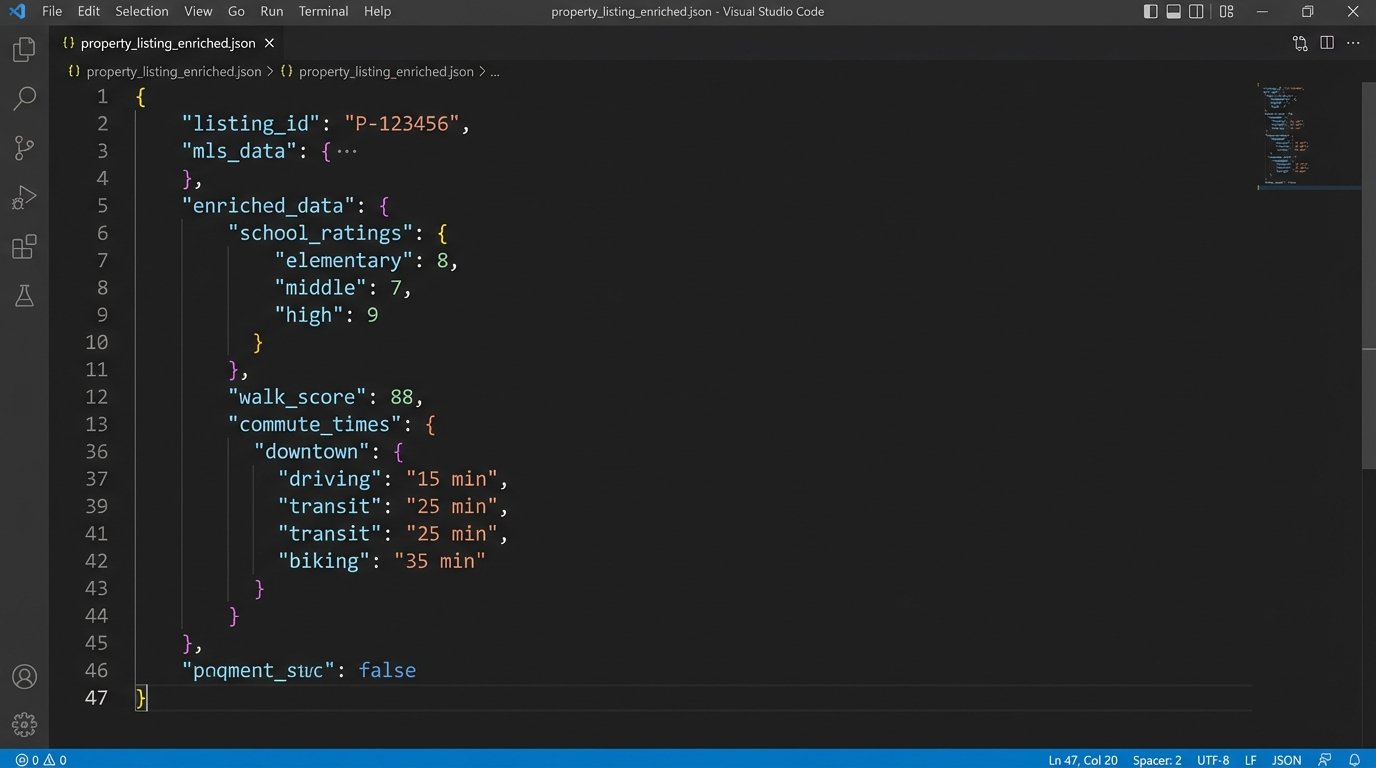Open the Terminal menu
This screenshot has width=1376, height=768.
[323, 11]
